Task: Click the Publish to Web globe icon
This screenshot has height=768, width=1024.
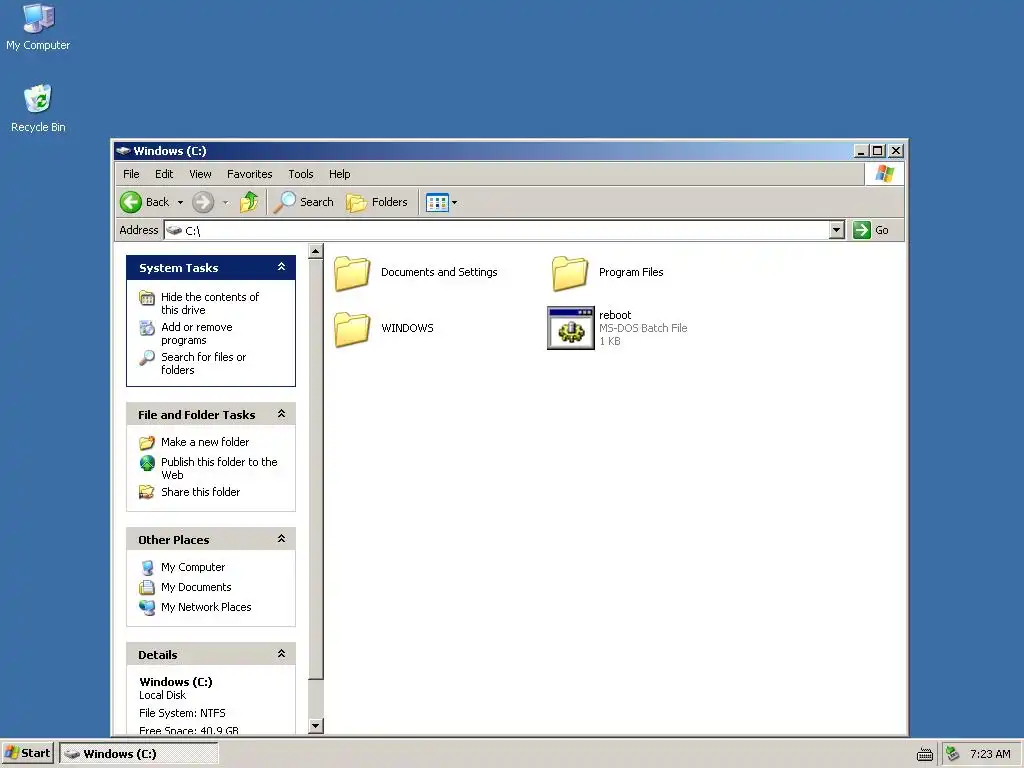Action: pyautogui.click(x=147, y=463)
